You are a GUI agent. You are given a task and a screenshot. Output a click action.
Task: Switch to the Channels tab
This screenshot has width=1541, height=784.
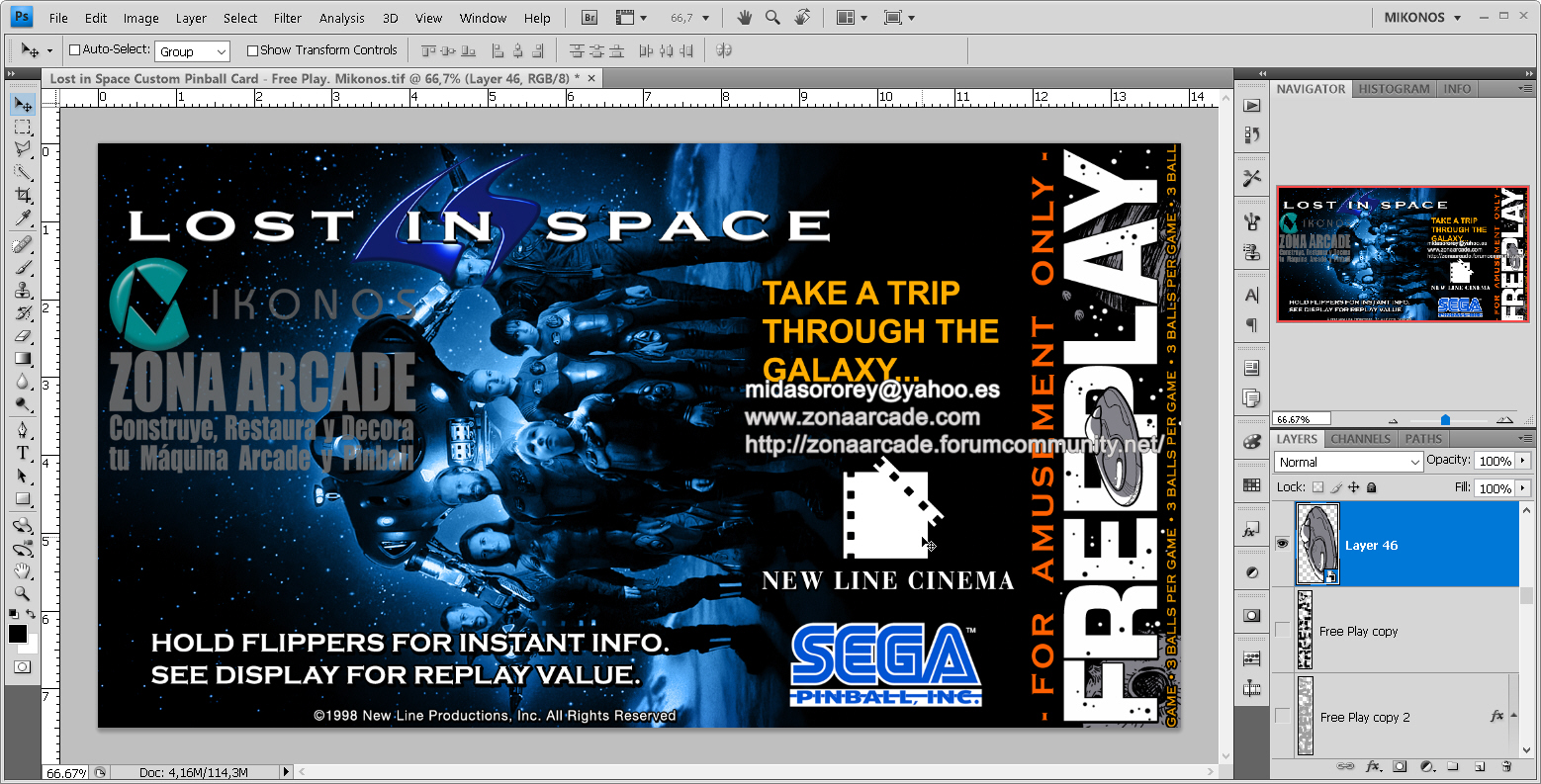tap(1361, 439)
